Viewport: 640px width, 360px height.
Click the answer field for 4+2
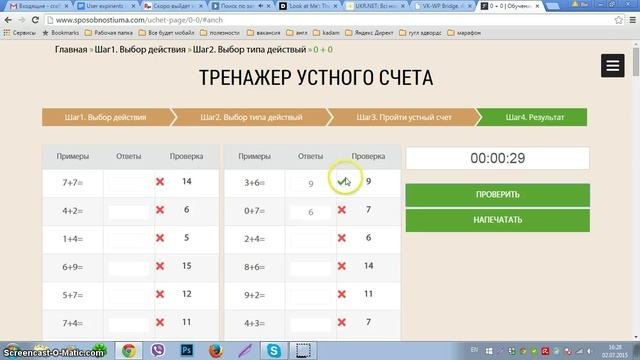tap(129, 211)
